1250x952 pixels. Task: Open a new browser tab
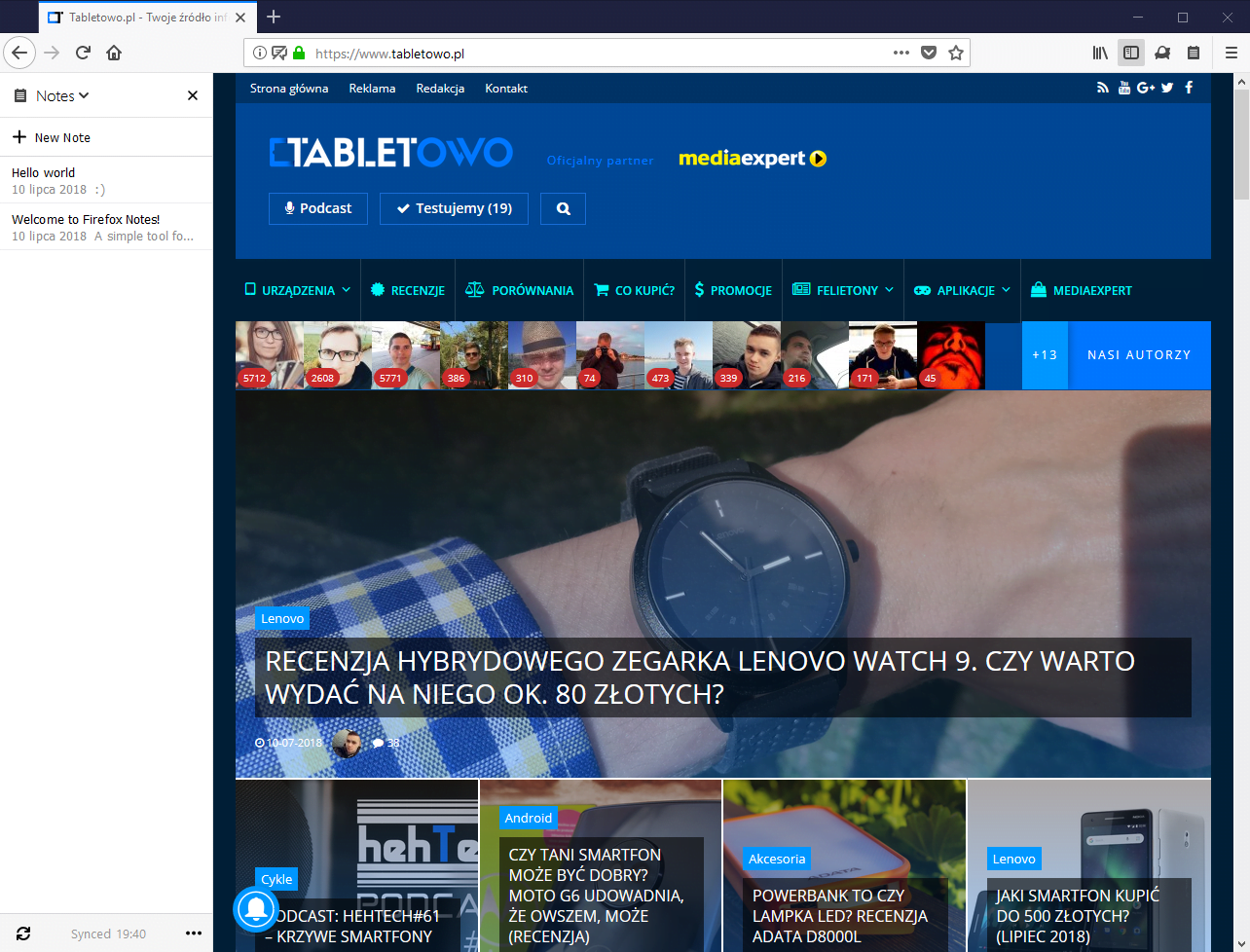pyautogui.click(x=274, y=17)
